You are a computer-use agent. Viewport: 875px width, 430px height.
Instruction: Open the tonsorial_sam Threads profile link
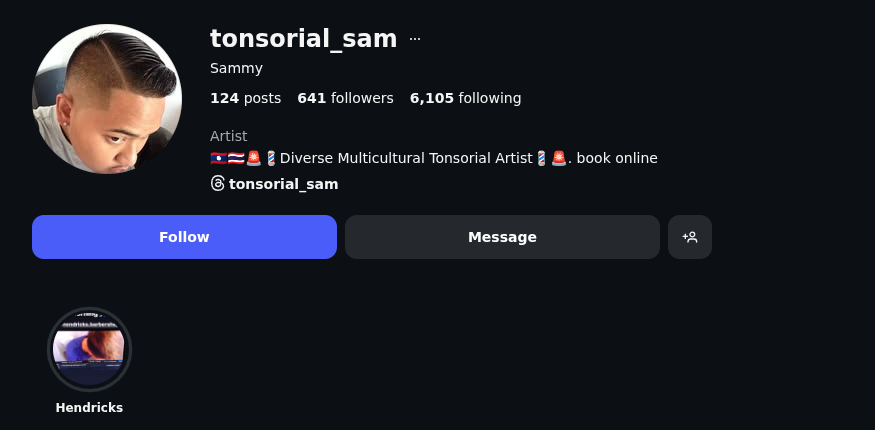click(x=283, y=184)
